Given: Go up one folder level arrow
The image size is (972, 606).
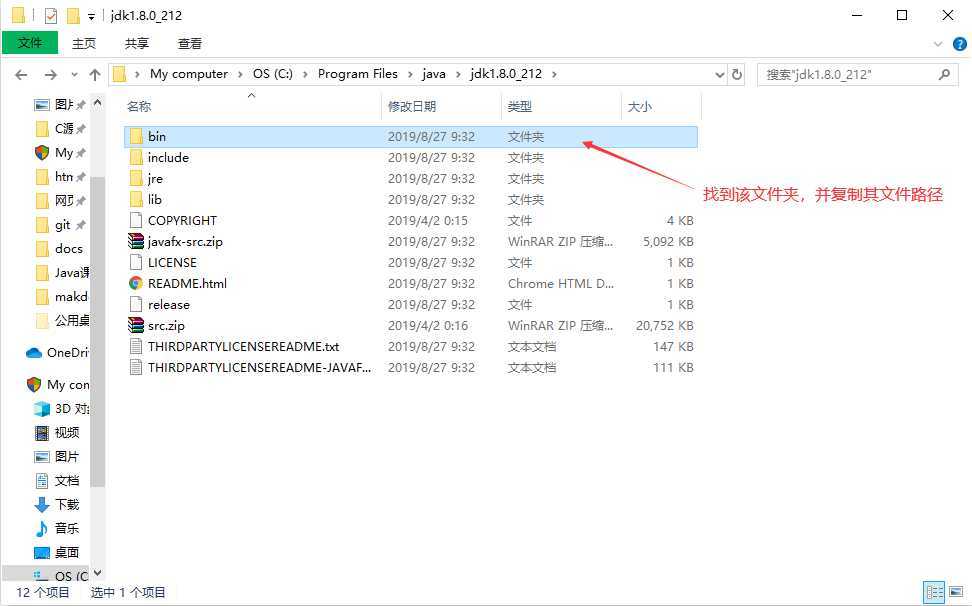Looking at the screenshot, I should (95, 75).
